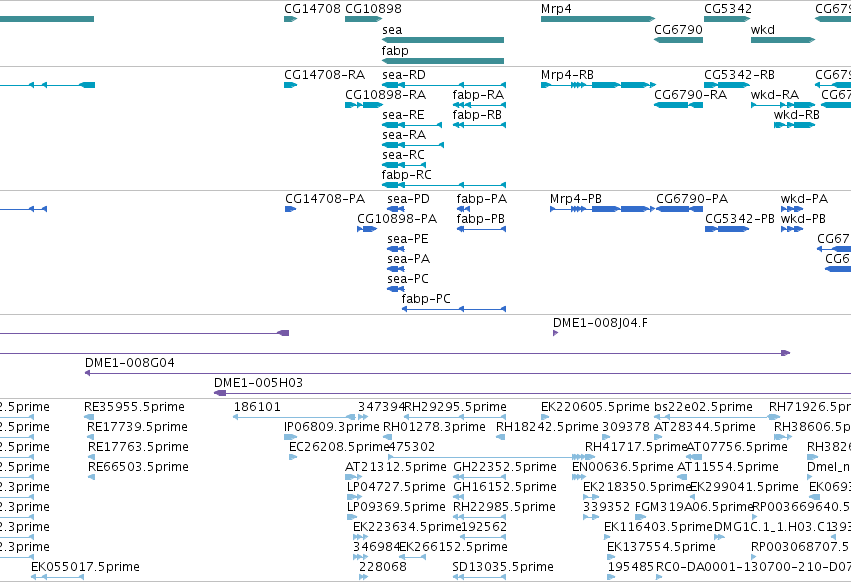Viewport: 851px width, 582px height.
Task: Click transcript sea-RE
Action: tap(403, 115)
